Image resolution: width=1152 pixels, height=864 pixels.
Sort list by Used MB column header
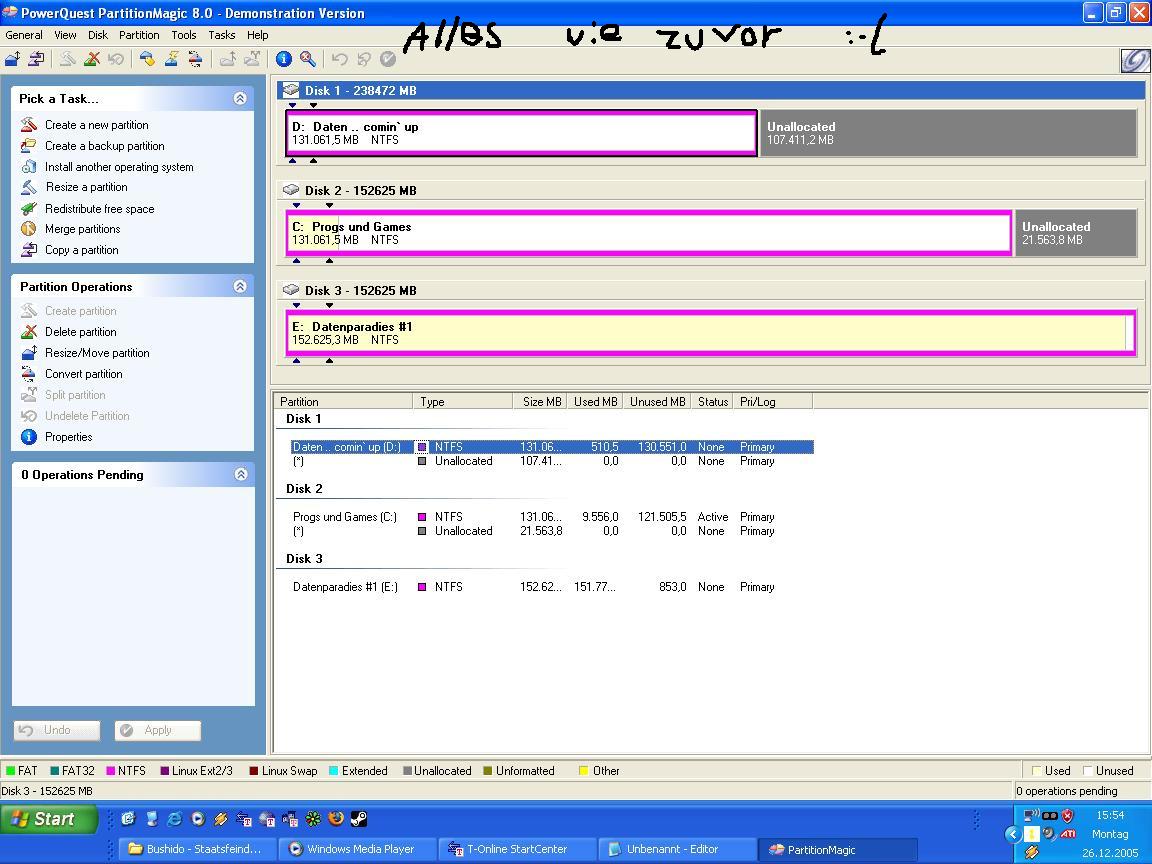[594, 402]
